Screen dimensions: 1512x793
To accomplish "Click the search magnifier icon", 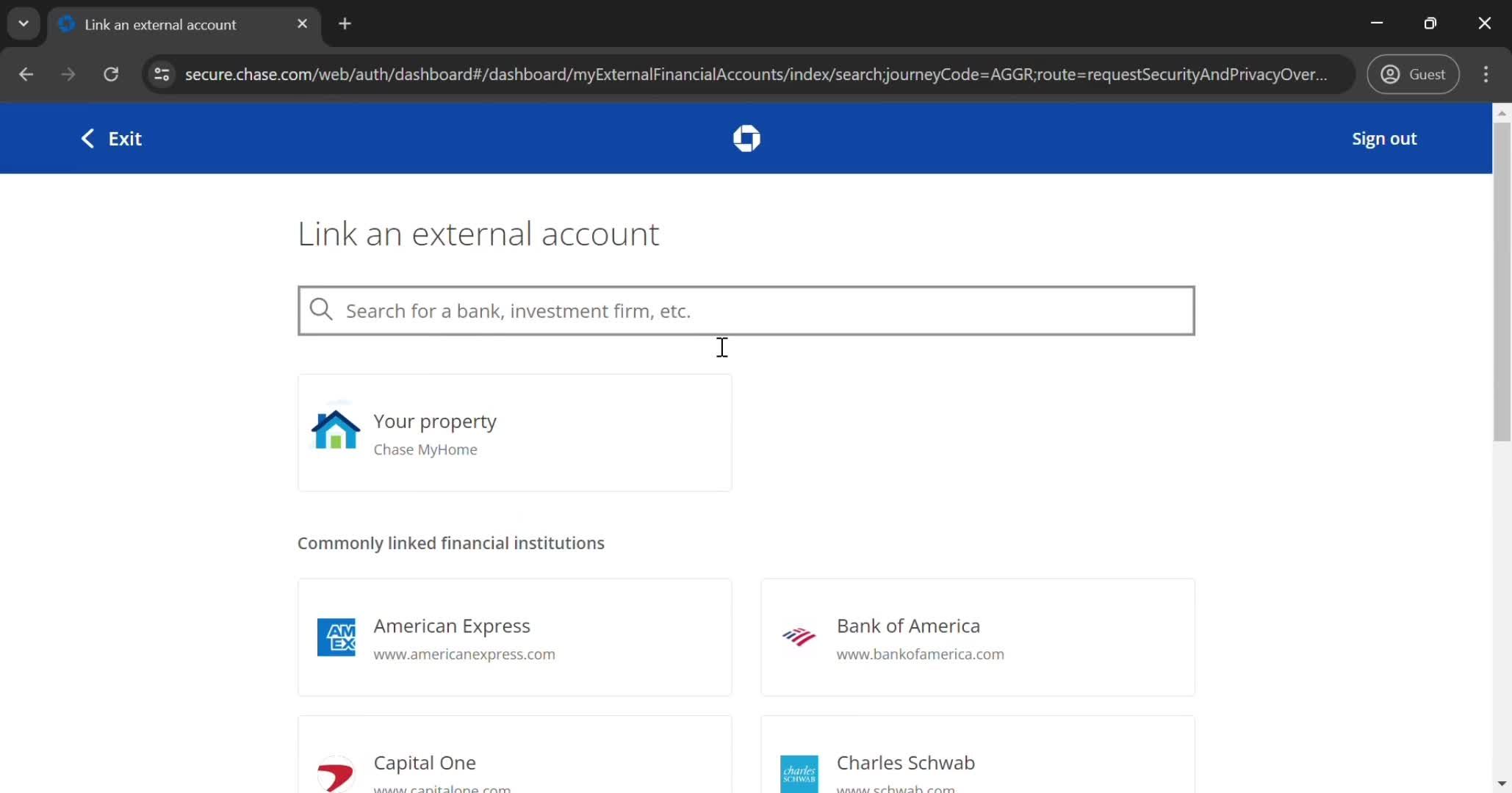I will pyautogui.click(x=321, y=309).
